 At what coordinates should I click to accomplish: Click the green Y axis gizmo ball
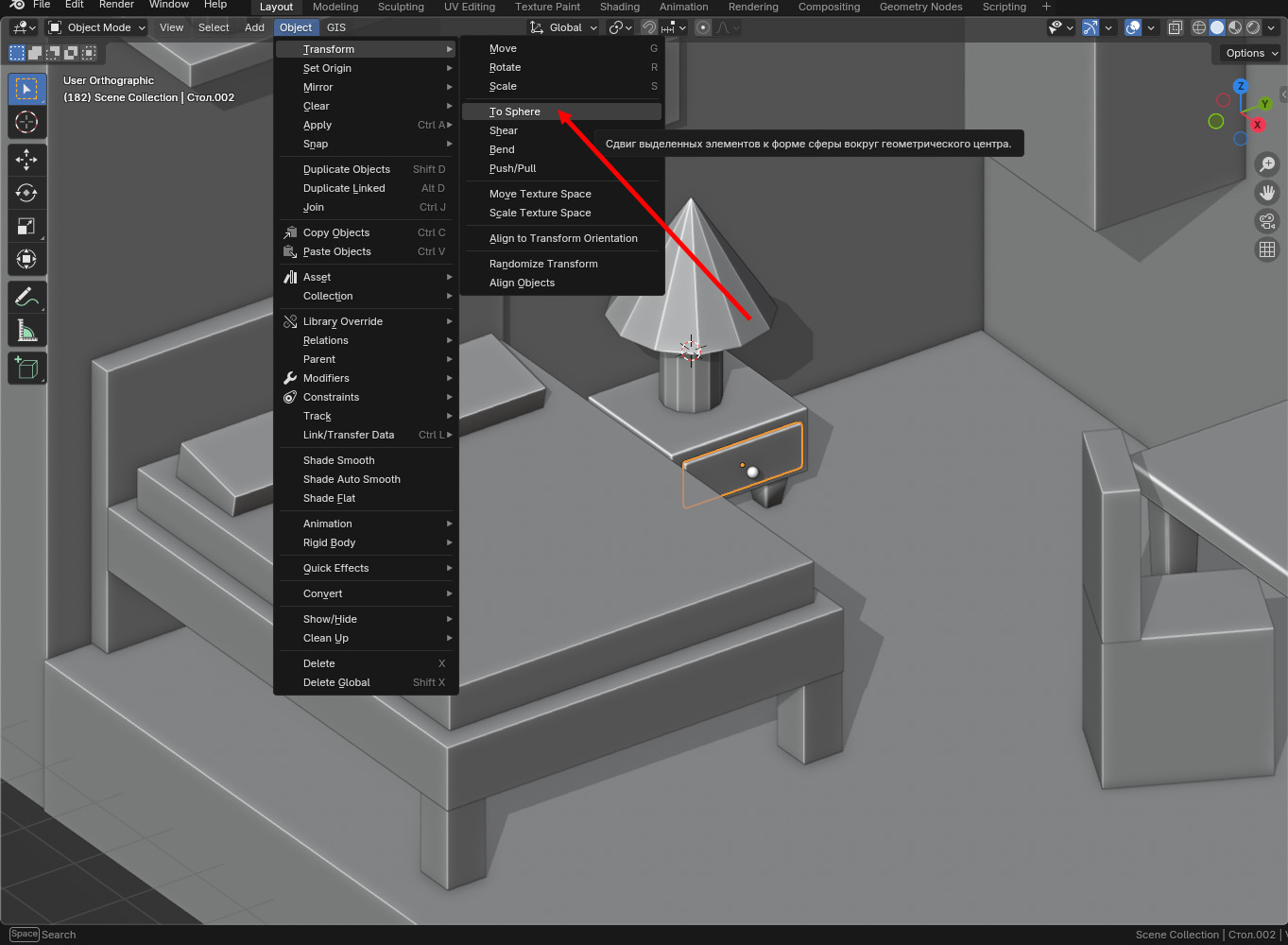(x=1264, y=104)
